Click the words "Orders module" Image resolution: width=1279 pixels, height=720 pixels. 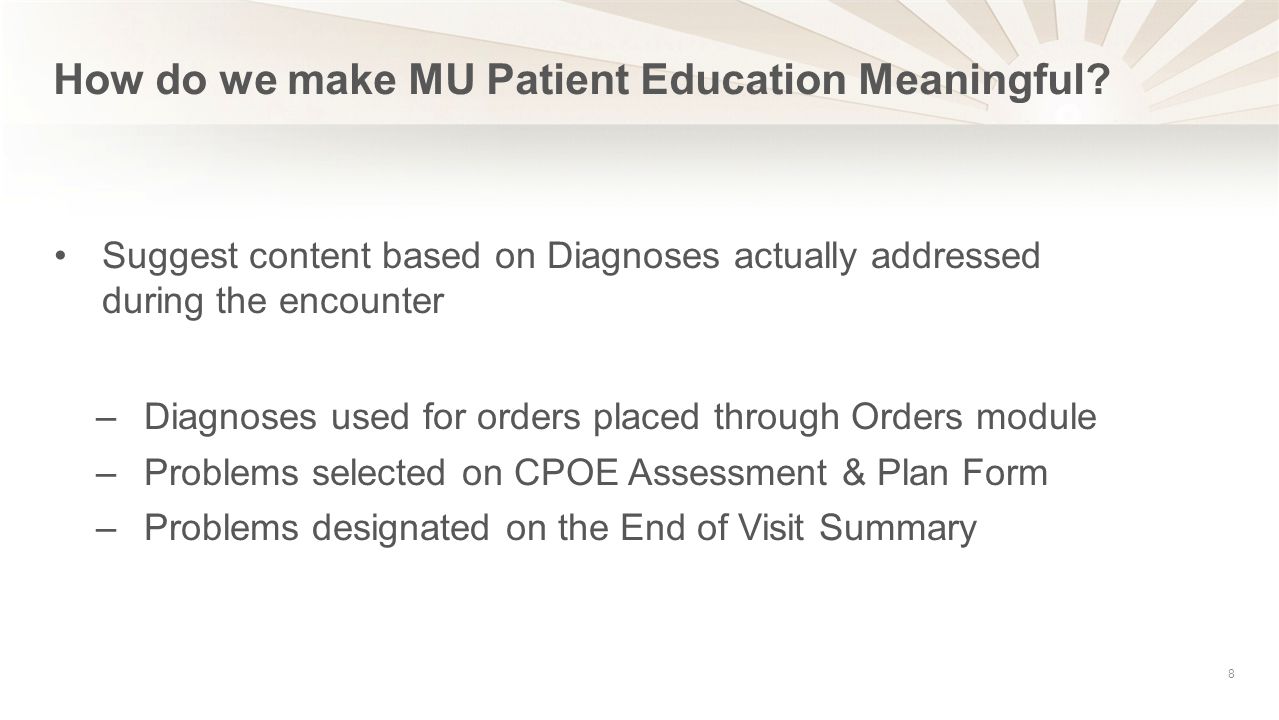(x=974, y=417)
